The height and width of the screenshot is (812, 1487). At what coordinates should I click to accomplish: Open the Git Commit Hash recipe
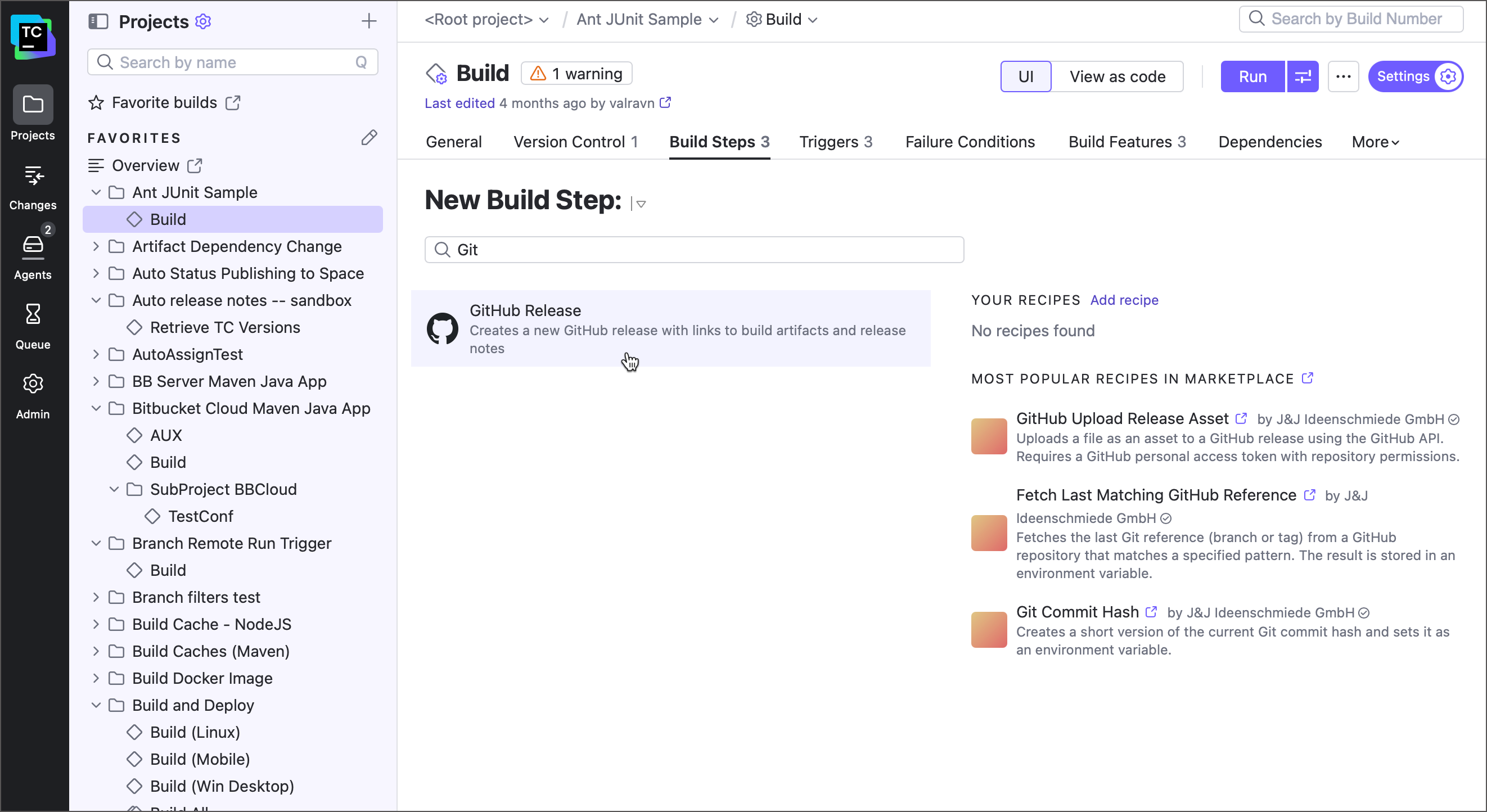click(x=1077, y=612)
